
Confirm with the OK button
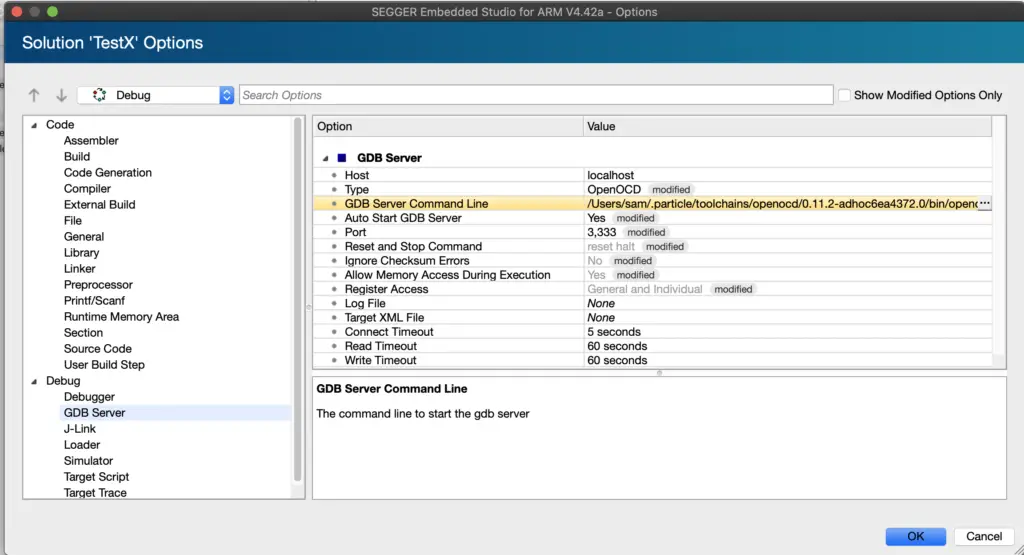coord(916,536)
